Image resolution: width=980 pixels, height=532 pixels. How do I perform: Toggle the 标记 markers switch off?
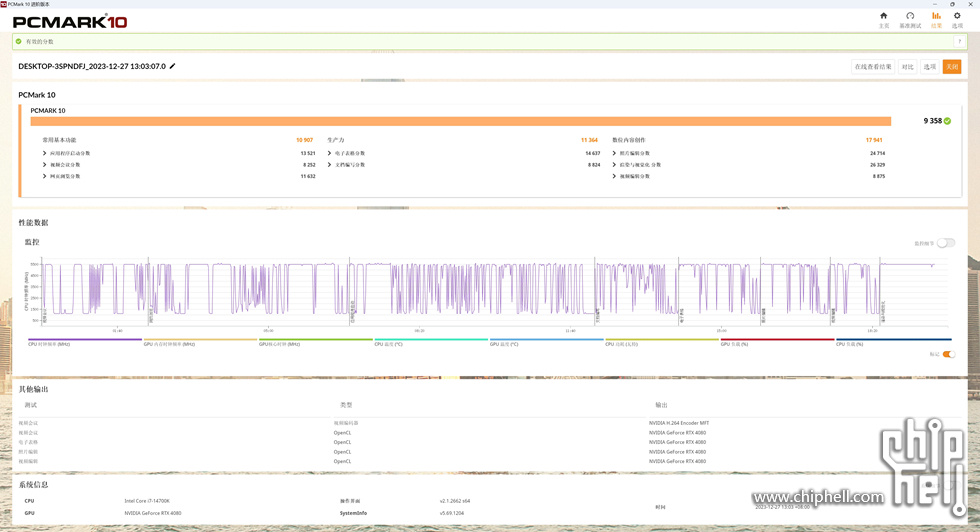[x=949, y=354]
